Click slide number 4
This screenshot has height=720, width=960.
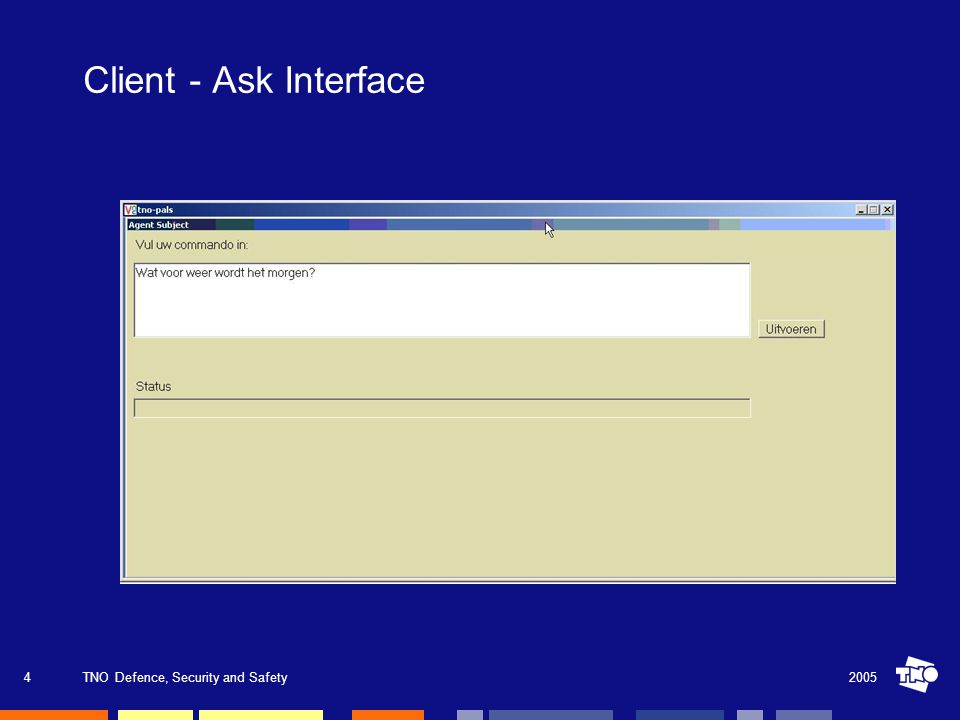coord(27,677)
